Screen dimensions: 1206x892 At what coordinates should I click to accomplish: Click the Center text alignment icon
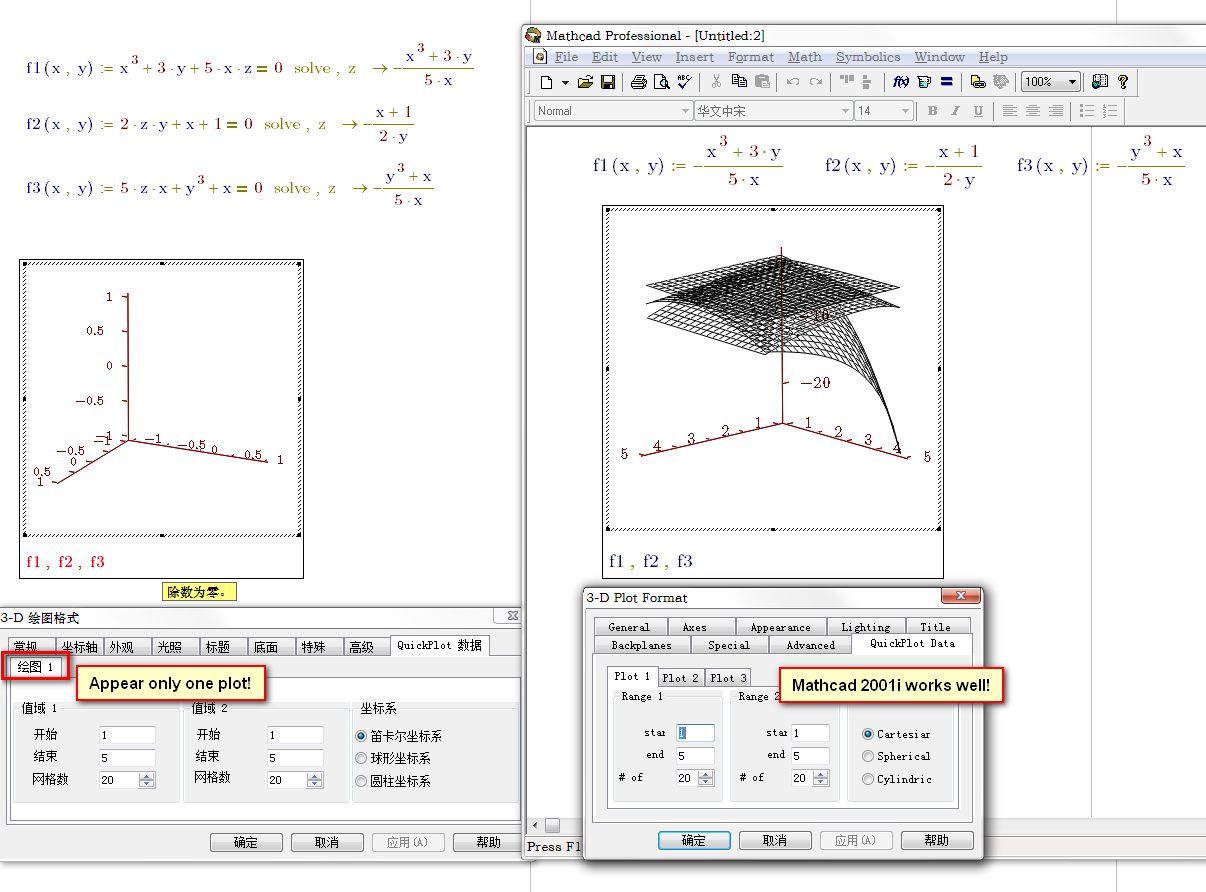coord(1032,111)
